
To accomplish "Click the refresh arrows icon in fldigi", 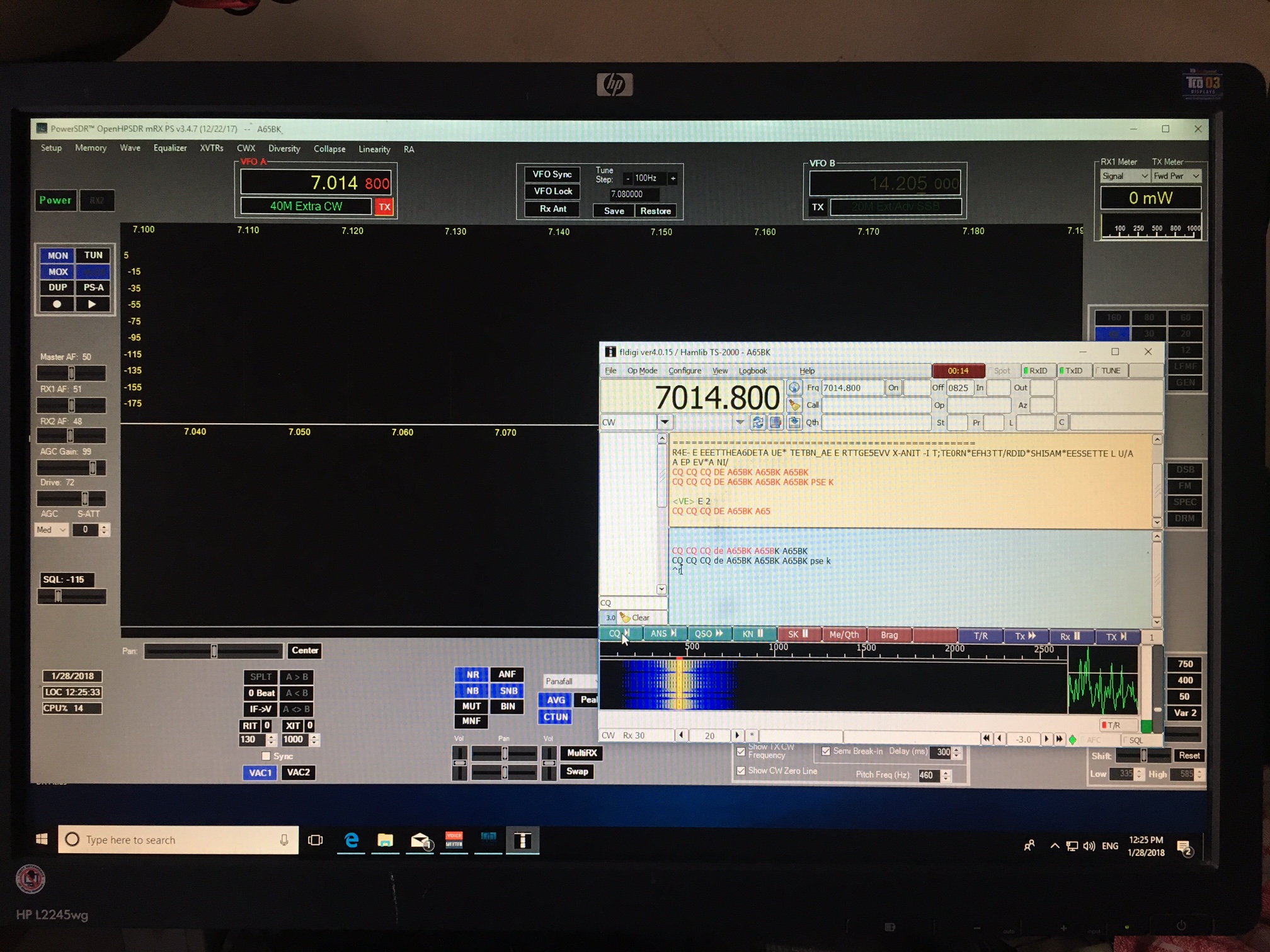I will click(757, 422).
